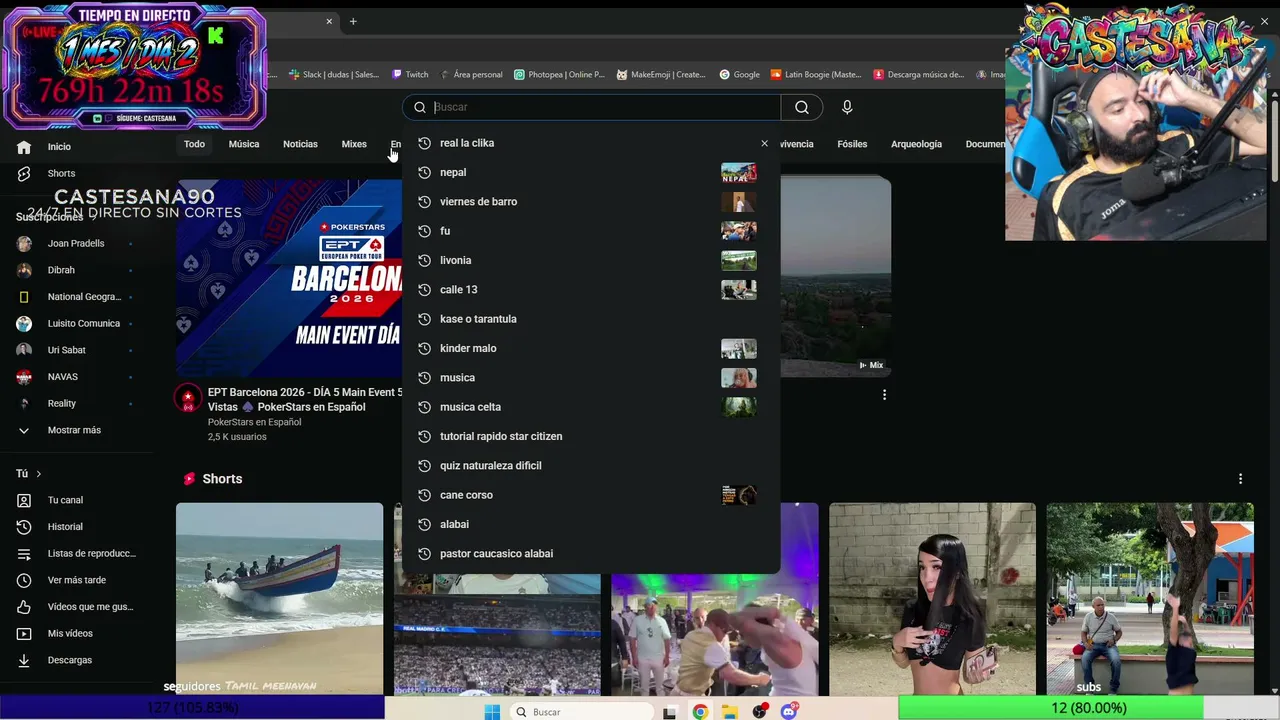Choose the 'musica celta' suggestion
This screenshot has height=720, width=1280.
point(591,407)
